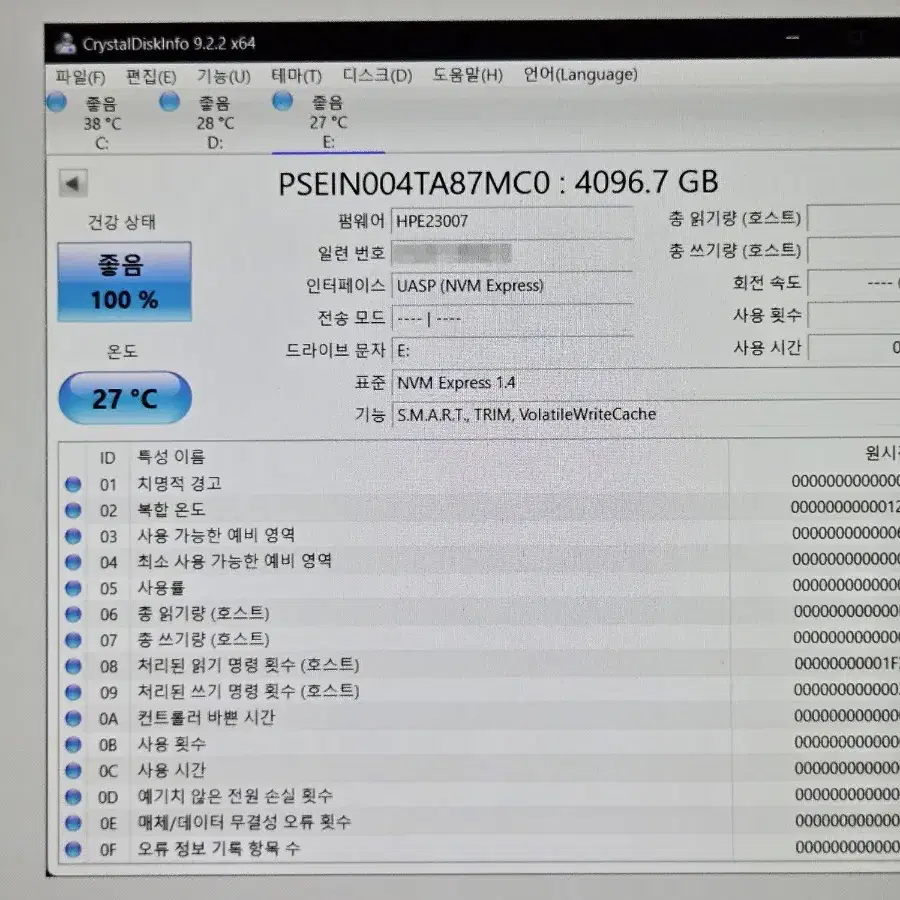900x900 pixels.
Task: Click the 사용 시간 value field at top
Action: (854, 347)
